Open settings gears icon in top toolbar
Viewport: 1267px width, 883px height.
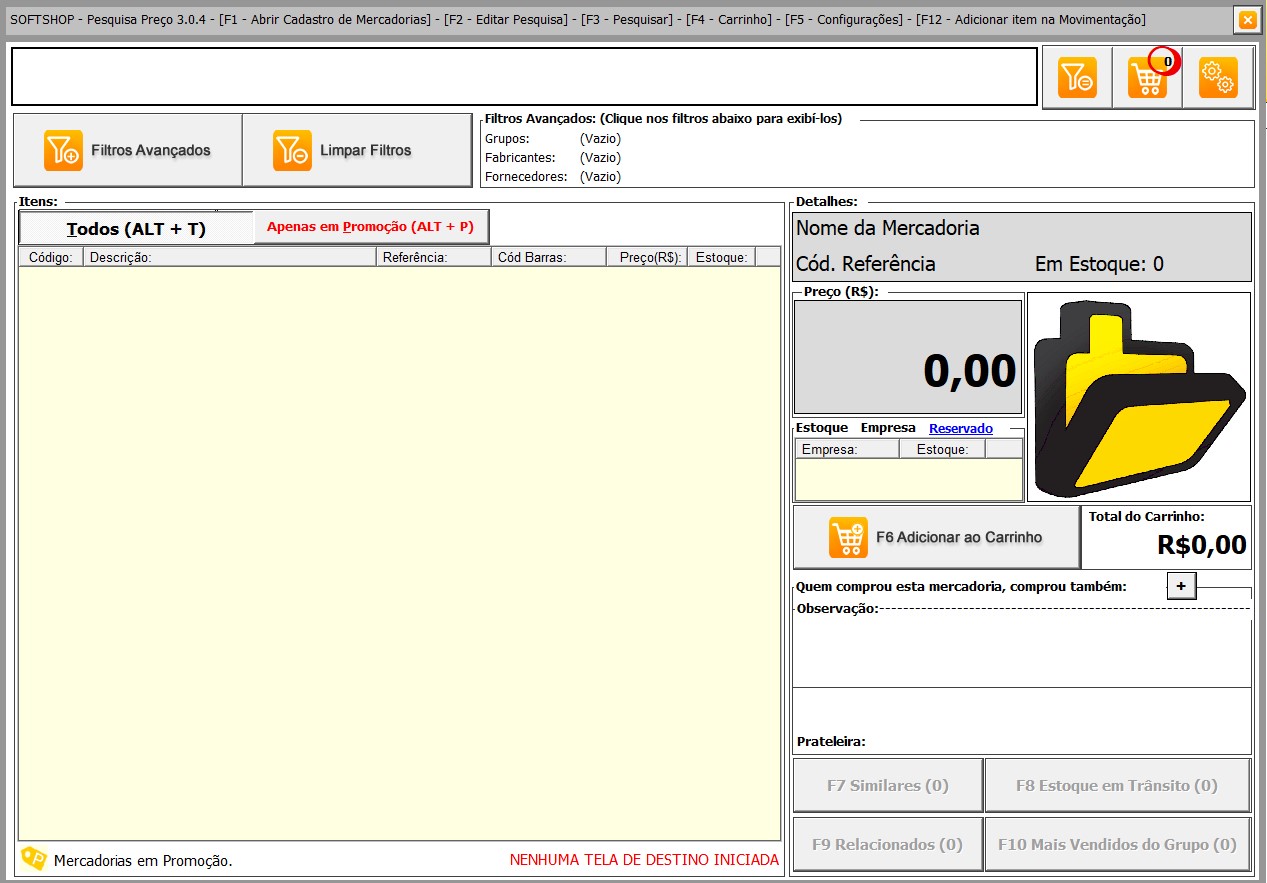click(x=1218, y=77)
